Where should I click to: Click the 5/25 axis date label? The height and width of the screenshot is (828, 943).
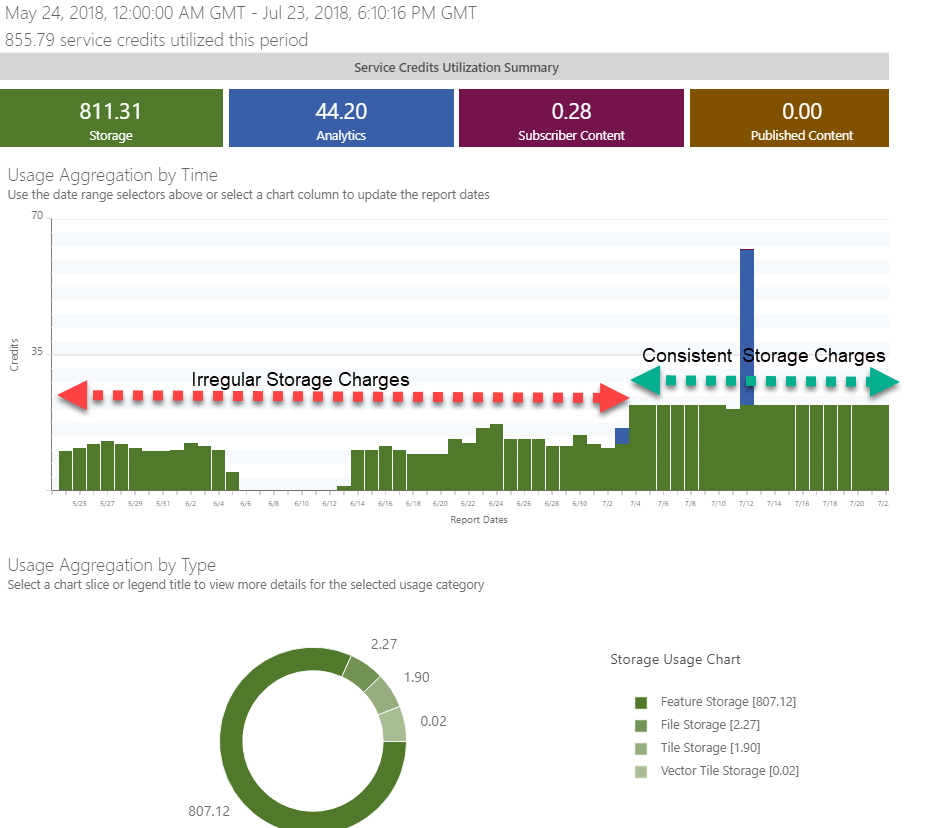click(x=79, y=503)
